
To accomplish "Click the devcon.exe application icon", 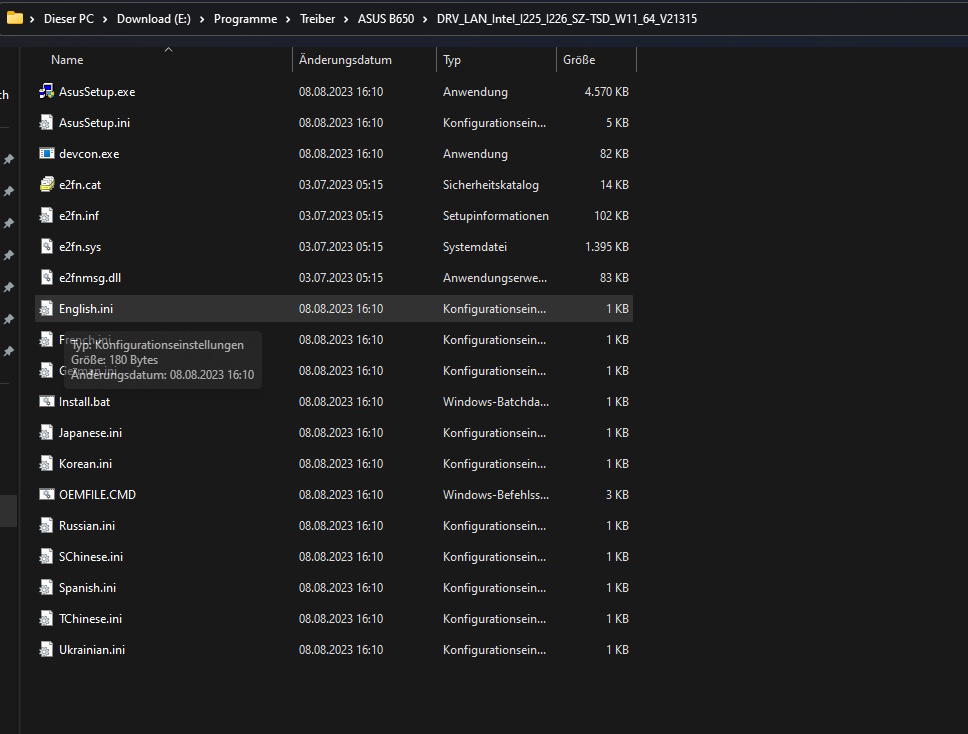I will tap(46, 153).
